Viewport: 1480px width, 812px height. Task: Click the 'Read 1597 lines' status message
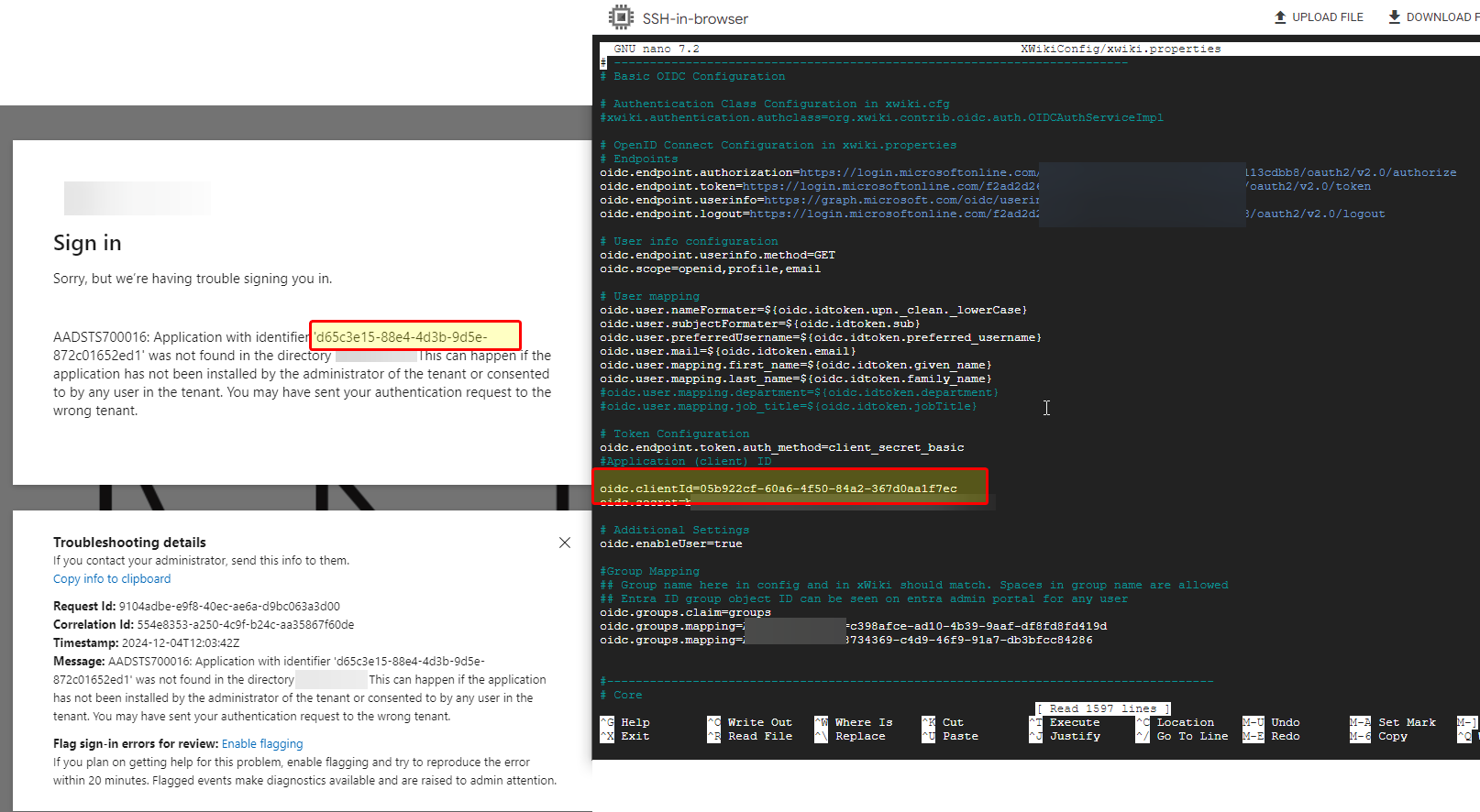[1104, 708]
